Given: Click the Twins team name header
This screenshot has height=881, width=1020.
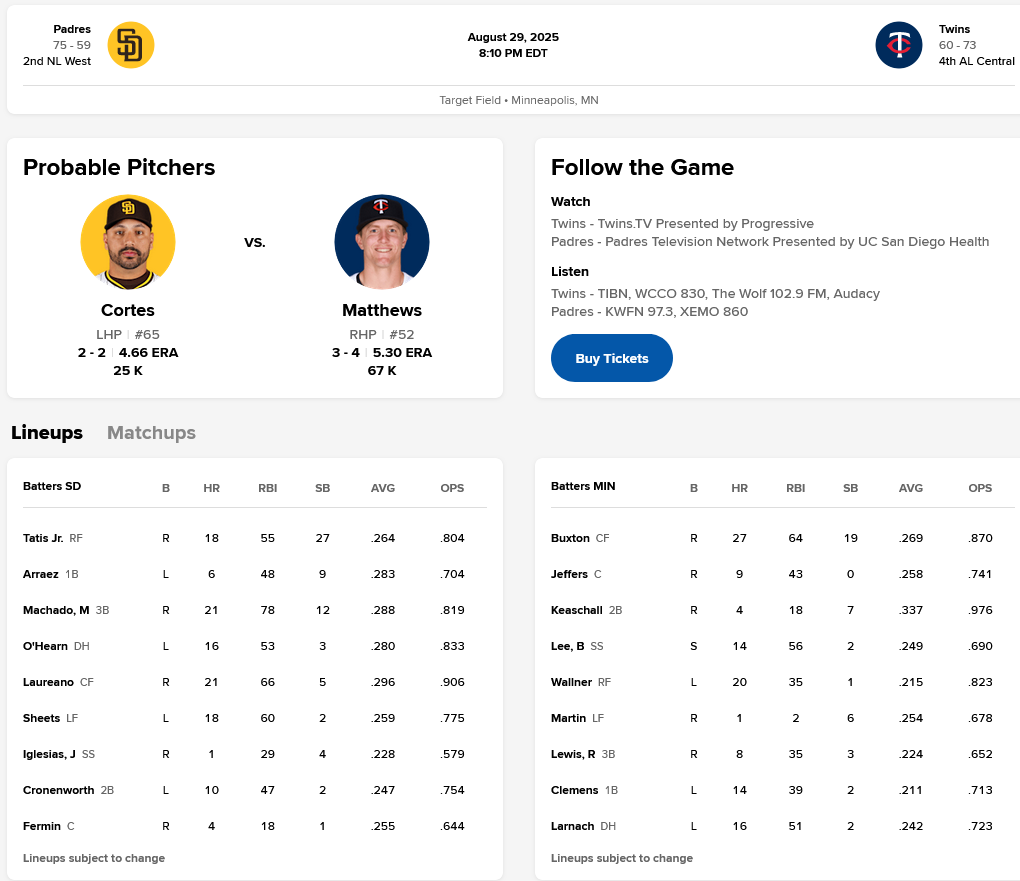Looking at the screenshot, I should pyautogui.click(x=954, y=29).
